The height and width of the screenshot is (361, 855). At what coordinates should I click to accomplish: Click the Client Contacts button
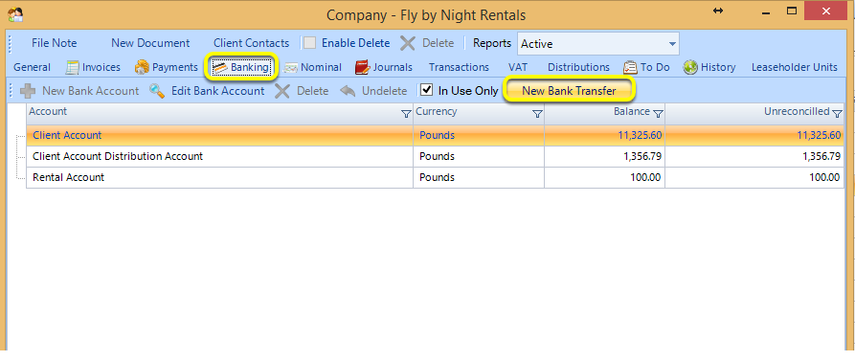click(251, 43)
